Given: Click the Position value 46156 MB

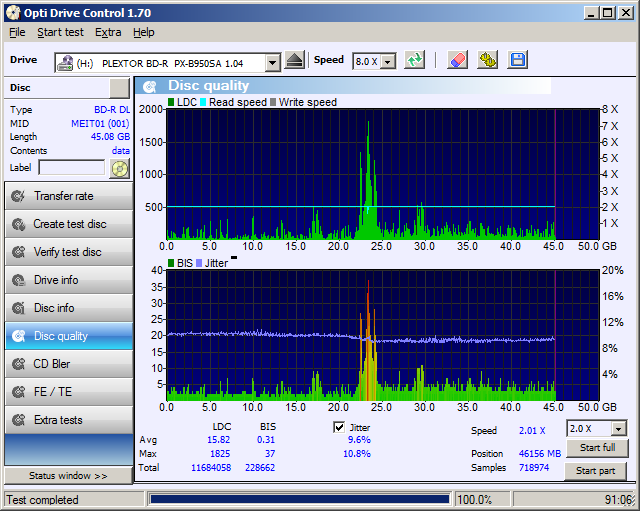Looking at the screenshot, I should (540, 454).
